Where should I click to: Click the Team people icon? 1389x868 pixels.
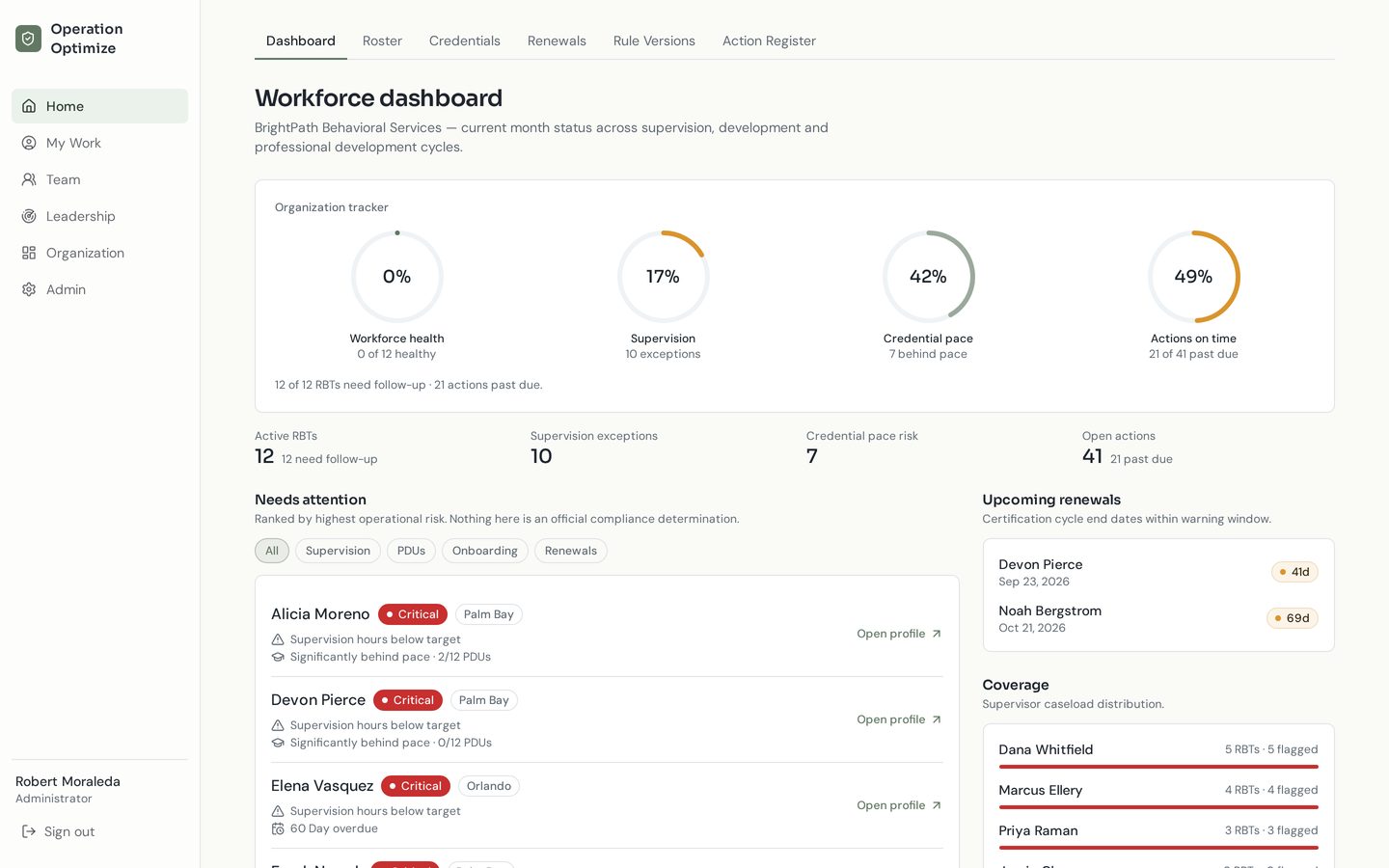(29, 179)
